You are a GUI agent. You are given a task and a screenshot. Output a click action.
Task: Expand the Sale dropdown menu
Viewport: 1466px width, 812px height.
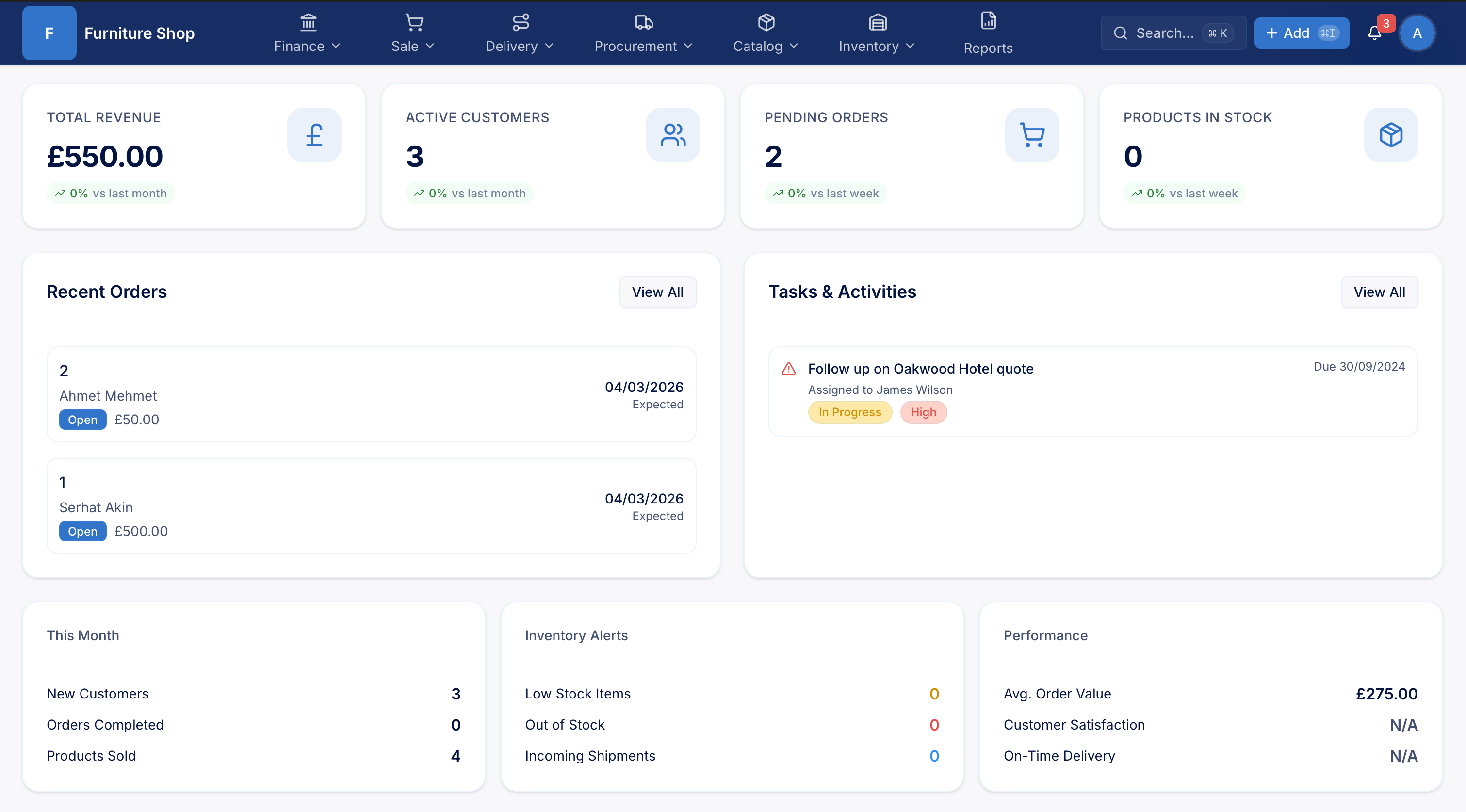[413, 34]
